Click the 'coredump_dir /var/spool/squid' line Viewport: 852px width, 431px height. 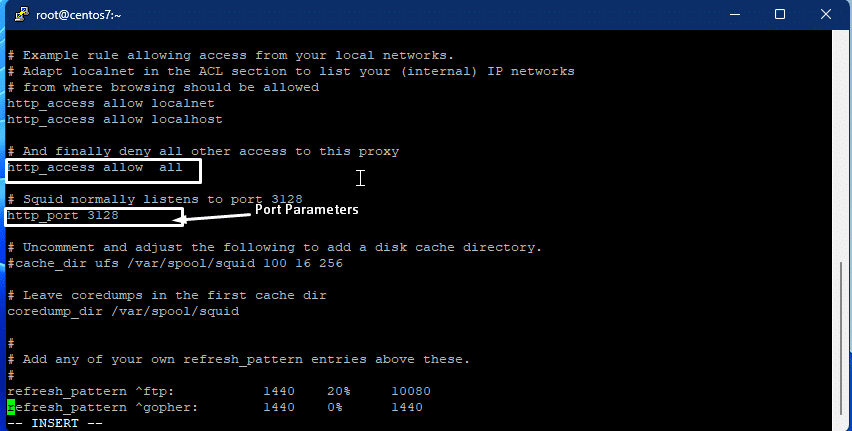tap(122, 311)
